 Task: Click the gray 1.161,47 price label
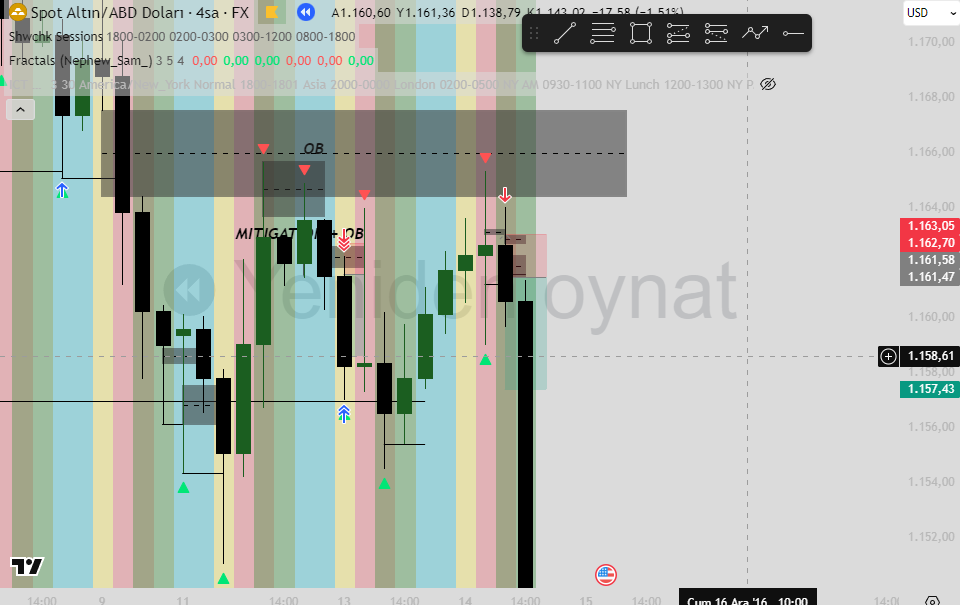(x=930, y=277)
